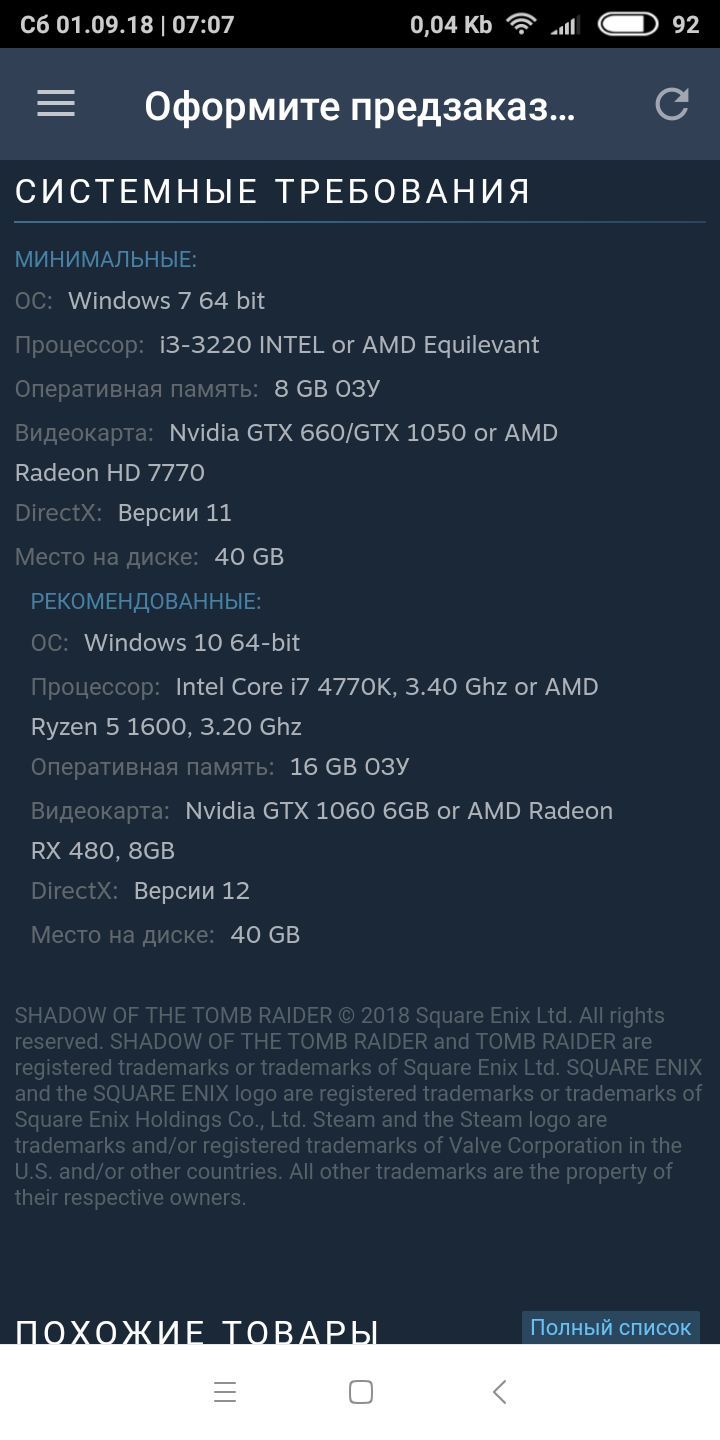Tap the "Оформите предзаказ…" page title
Viewport: 720px width, 1440px height.
point(360,106)
